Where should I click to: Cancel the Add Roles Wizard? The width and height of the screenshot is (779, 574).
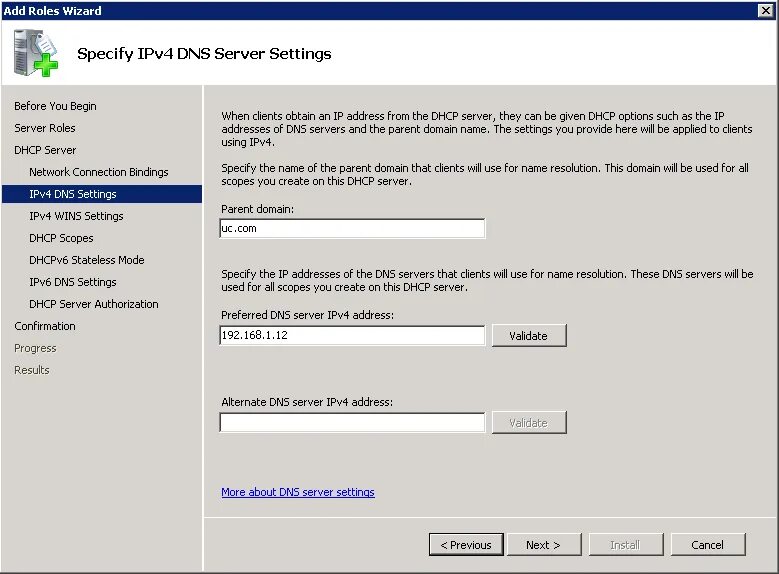[707, 545]
